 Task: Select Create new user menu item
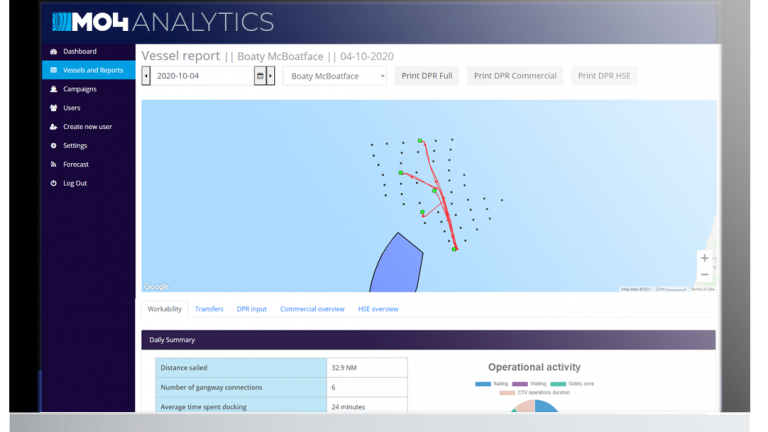tap(89, 127)
